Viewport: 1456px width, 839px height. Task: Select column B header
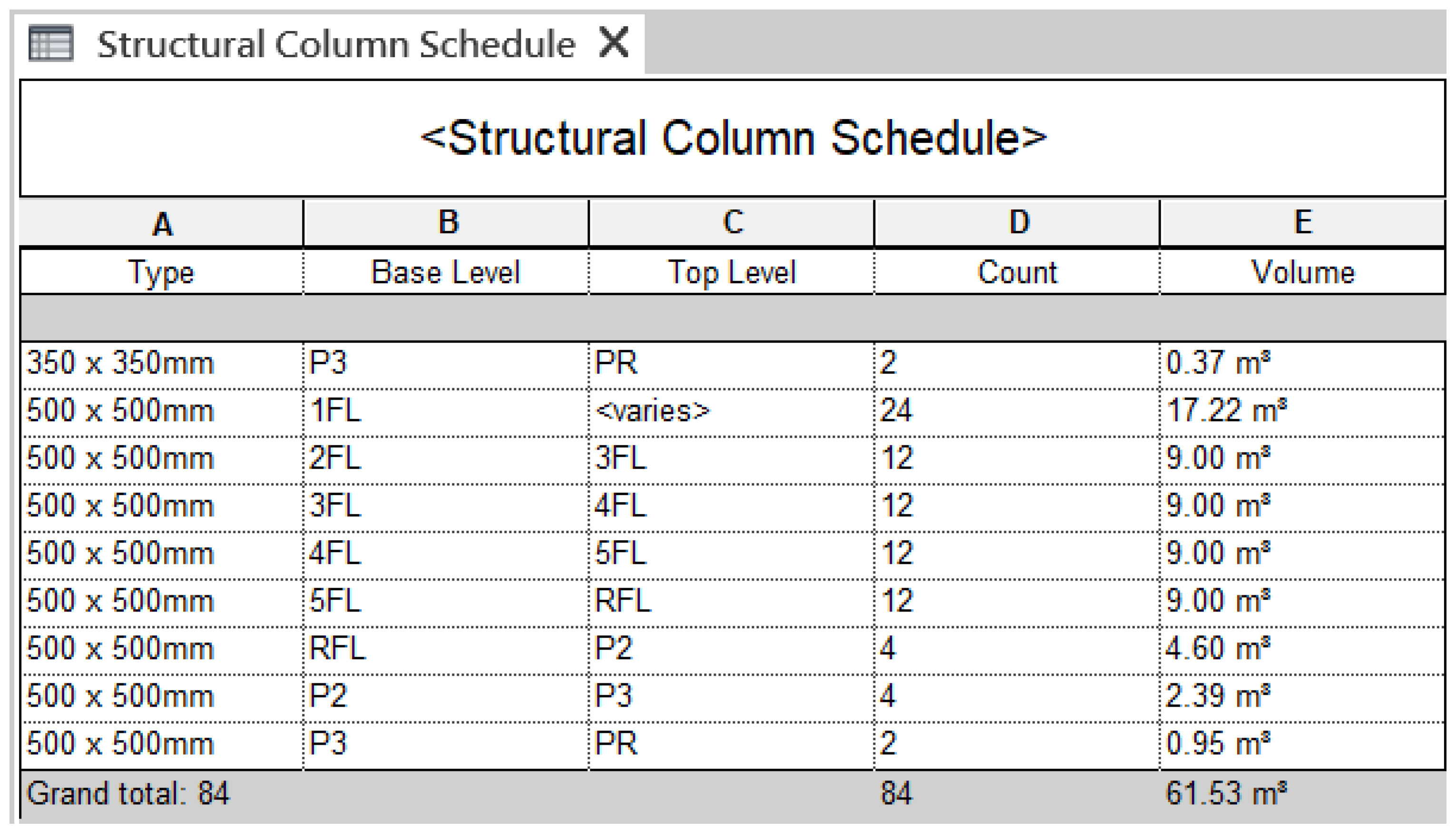447,223
